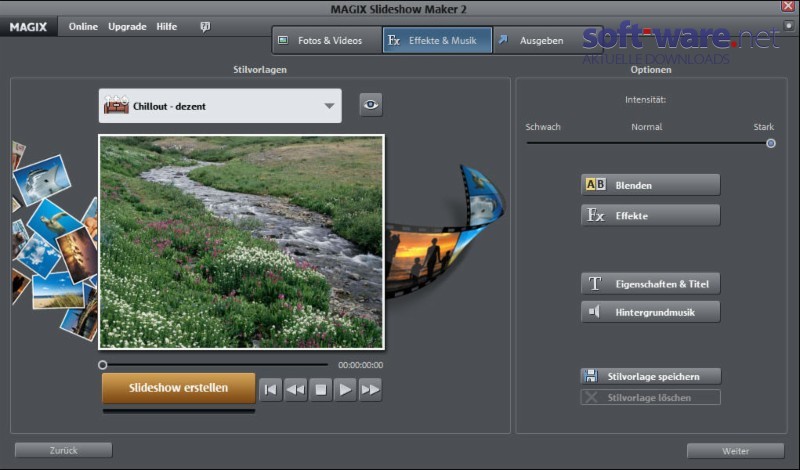Click Stilvorlage speichern button
The height and width of the screenshot is (470, 800).
651,376
